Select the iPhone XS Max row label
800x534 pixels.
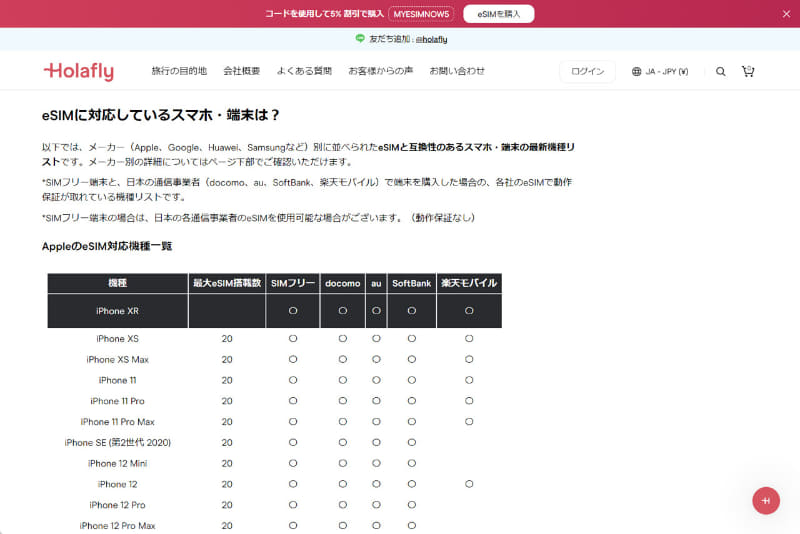click(117, 360)
